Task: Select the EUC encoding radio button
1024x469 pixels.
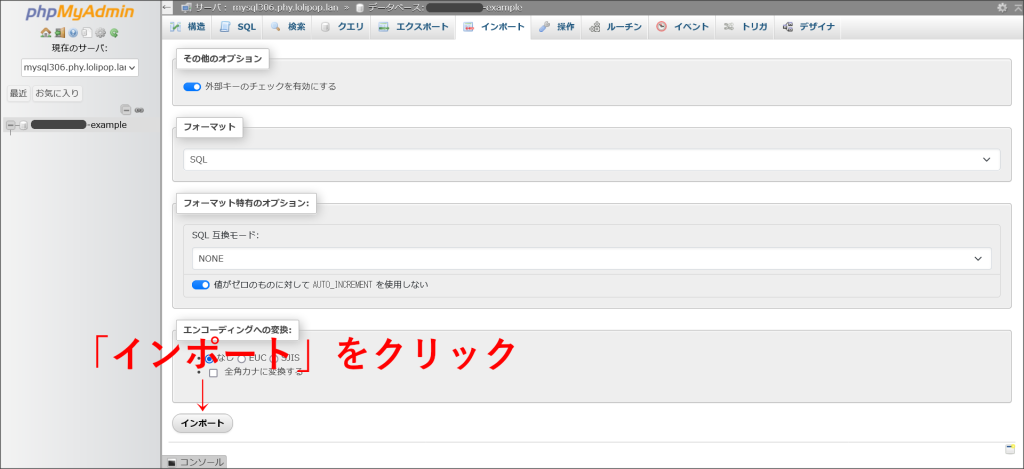Action: point(242,359)
